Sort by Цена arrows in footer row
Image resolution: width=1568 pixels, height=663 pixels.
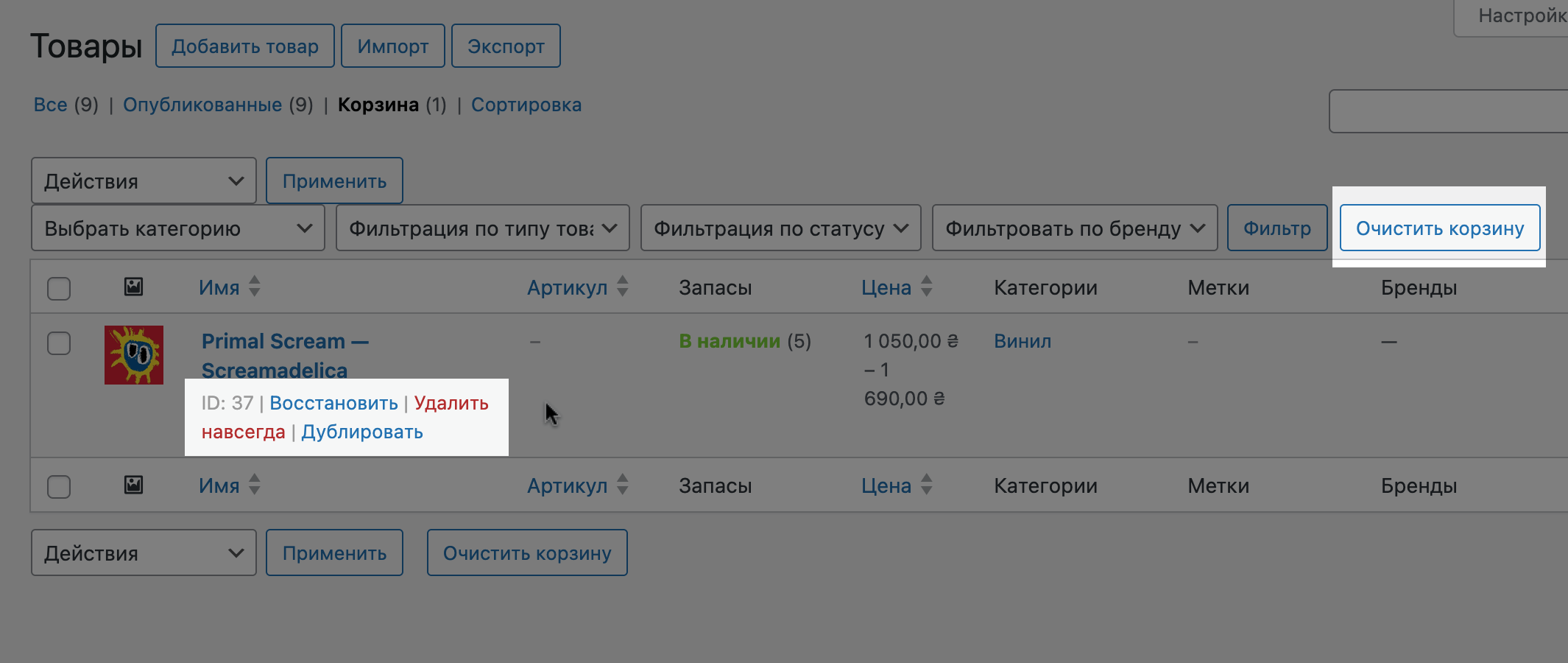[x=927, y=485]
